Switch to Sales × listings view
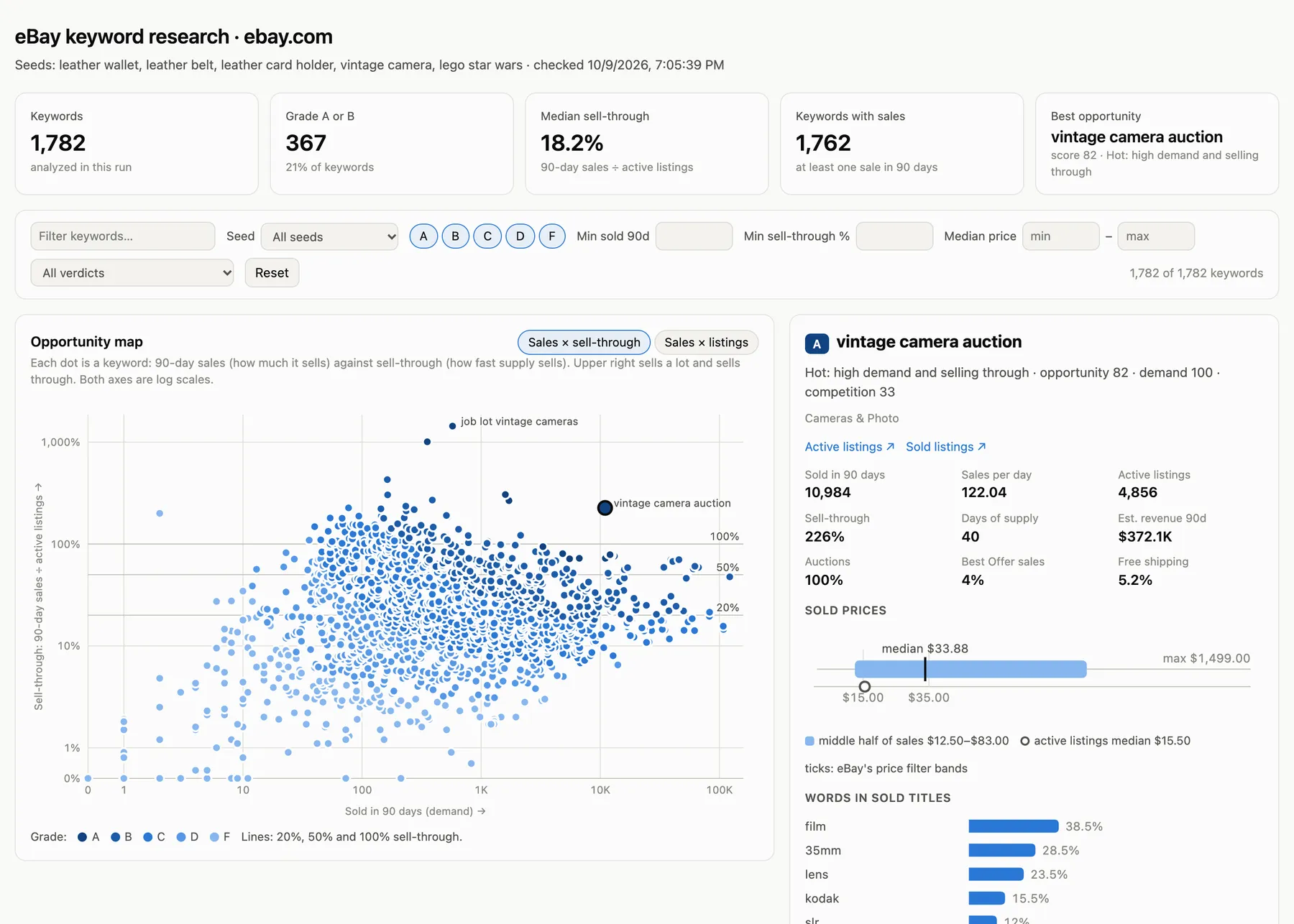 coord(706,343)
